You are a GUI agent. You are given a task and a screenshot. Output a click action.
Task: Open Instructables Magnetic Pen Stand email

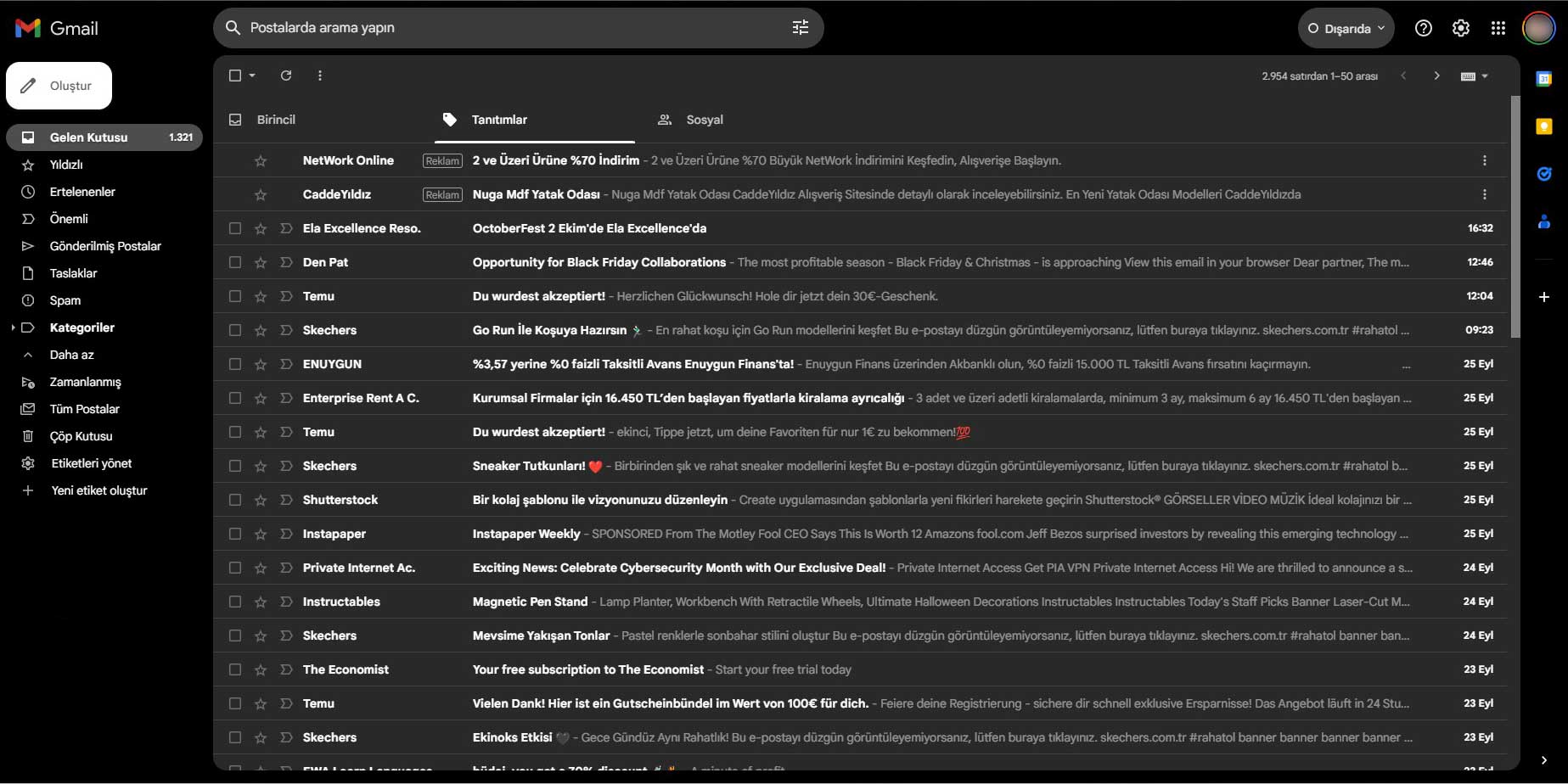pos(860,602)
